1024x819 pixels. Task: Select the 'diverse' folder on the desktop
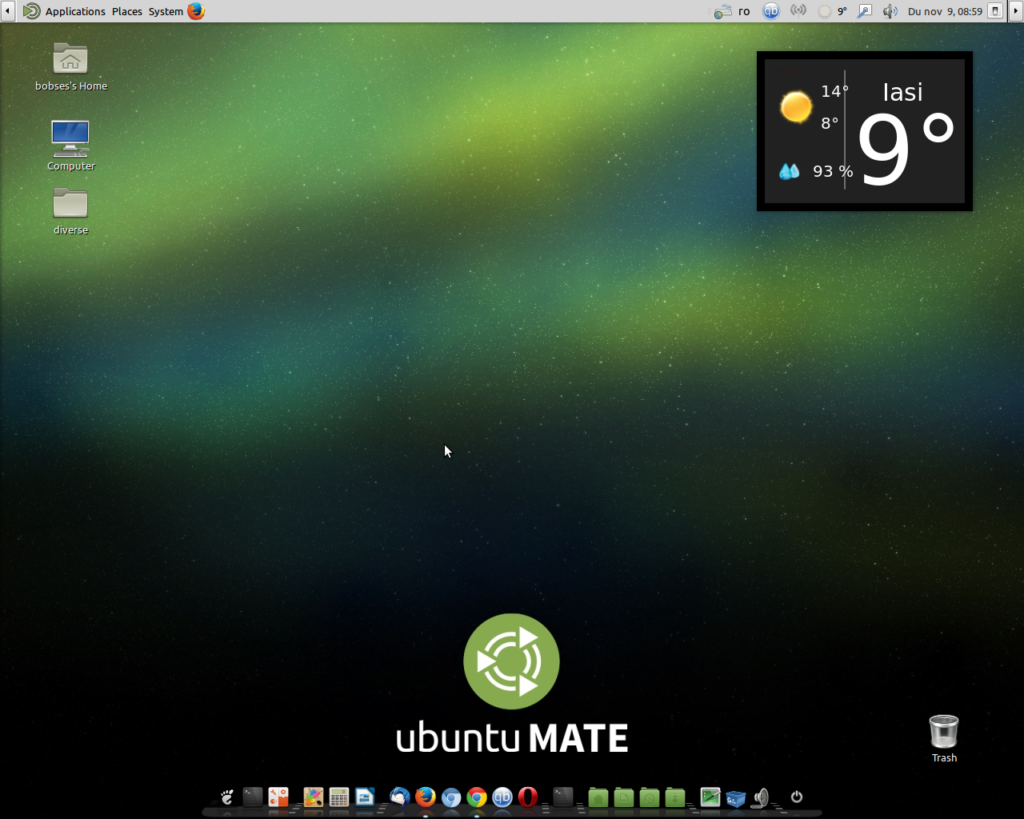click(71, 212)
